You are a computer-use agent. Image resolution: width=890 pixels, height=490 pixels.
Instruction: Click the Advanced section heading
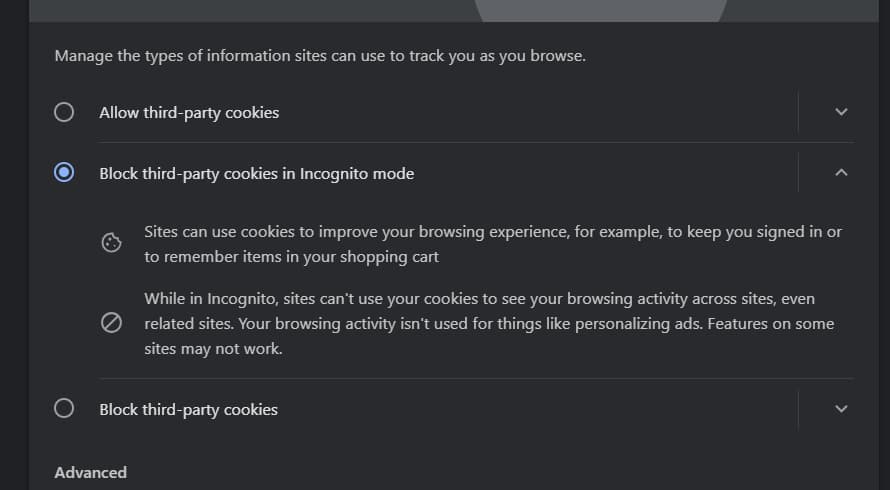click(91, 472)
